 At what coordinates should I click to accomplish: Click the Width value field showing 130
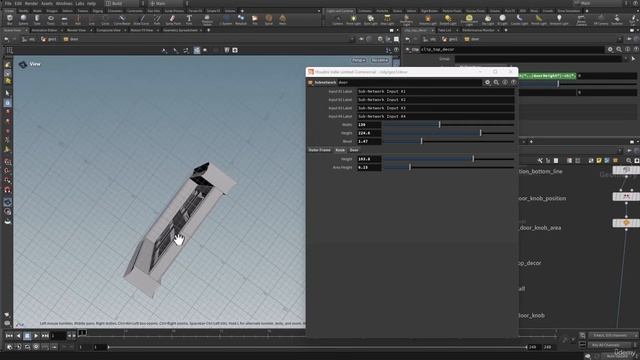point(369,124)
